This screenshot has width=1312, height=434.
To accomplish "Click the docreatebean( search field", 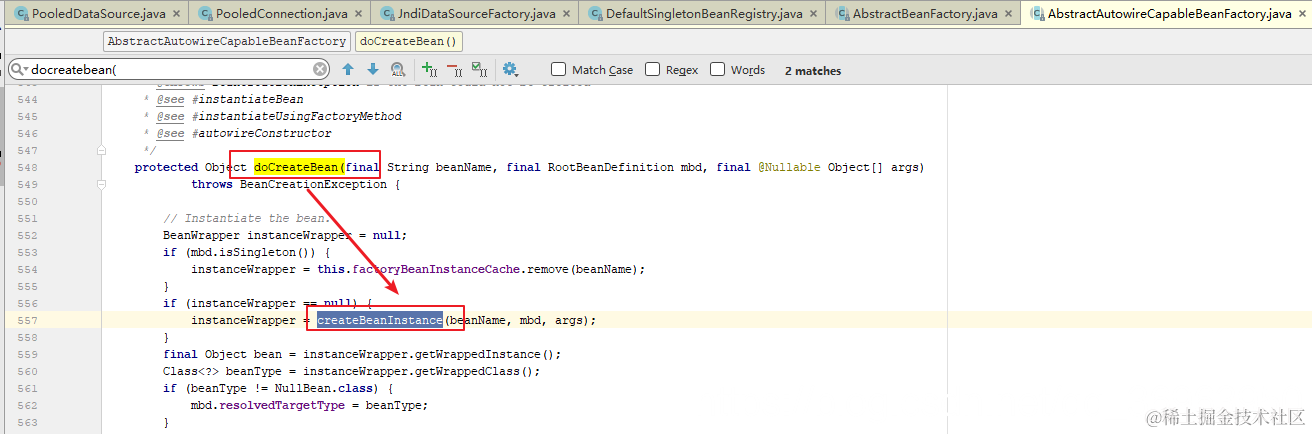I will (x=170, y=69).
